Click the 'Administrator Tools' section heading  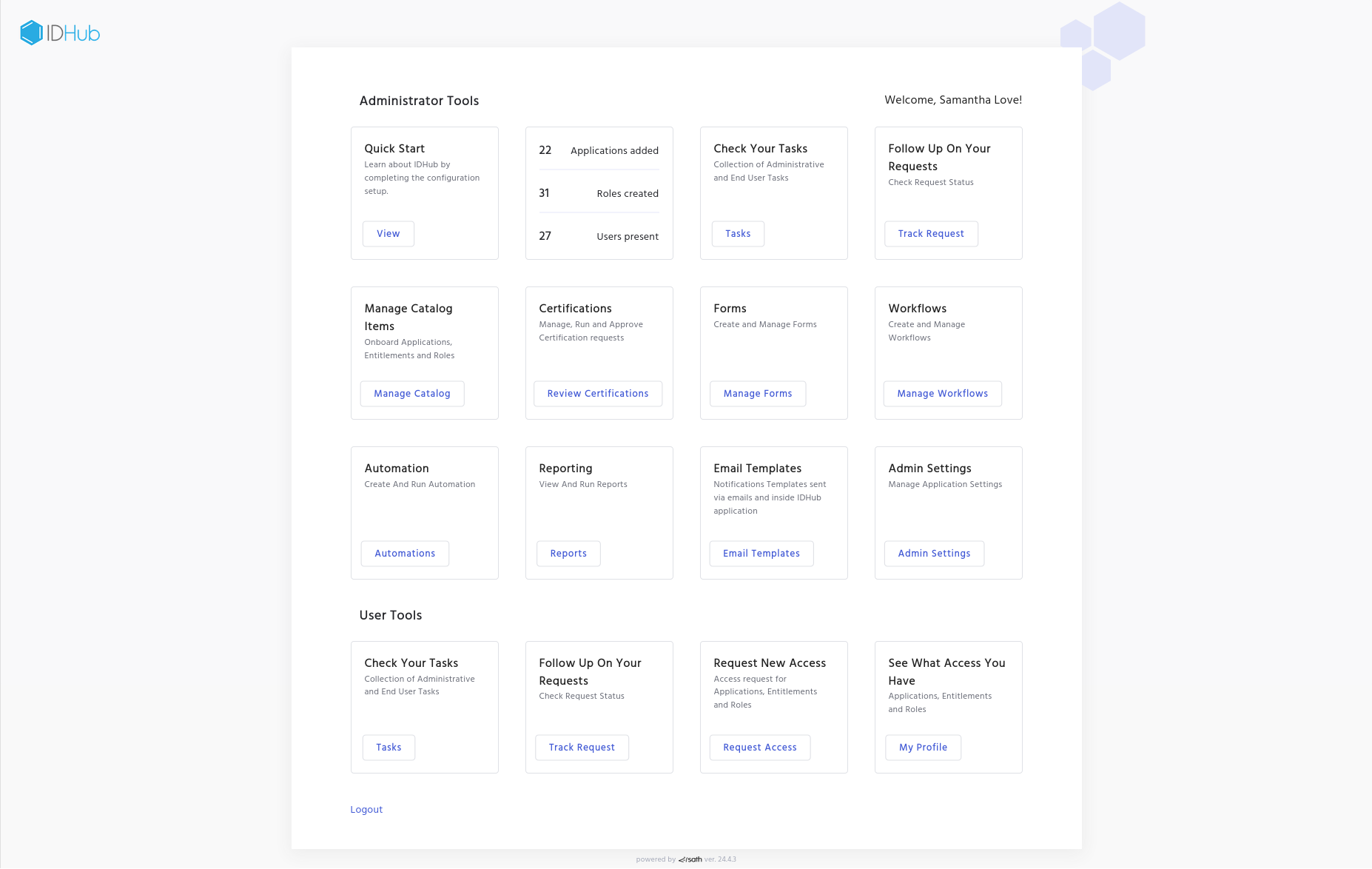tap(419, 101)
